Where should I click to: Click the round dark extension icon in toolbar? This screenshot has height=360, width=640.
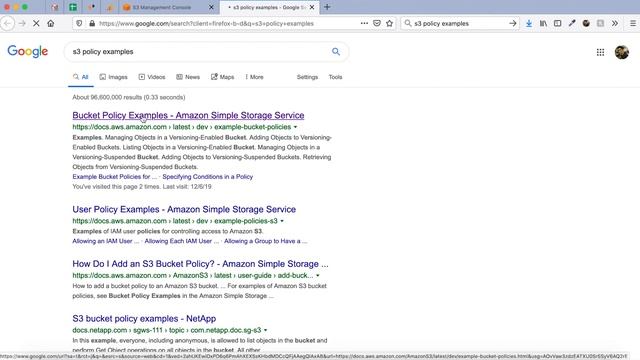coord(586,23)
